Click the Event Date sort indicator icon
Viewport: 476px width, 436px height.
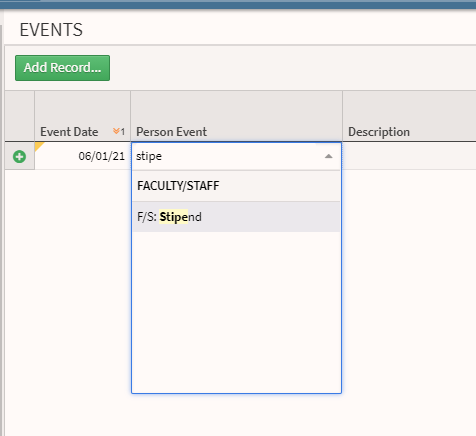(x=119, y=132)
